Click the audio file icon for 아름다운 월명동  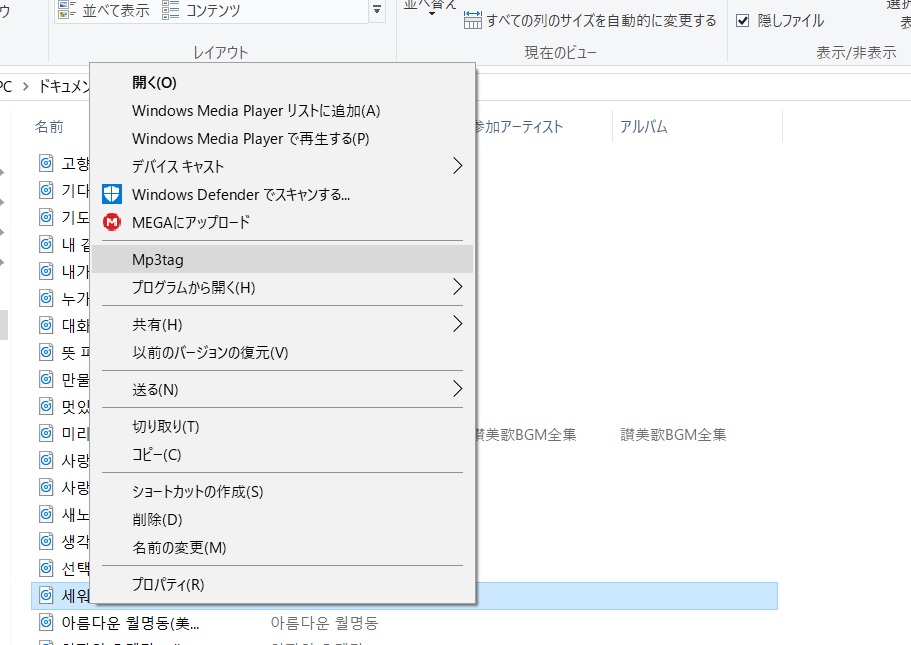(46, 623)
